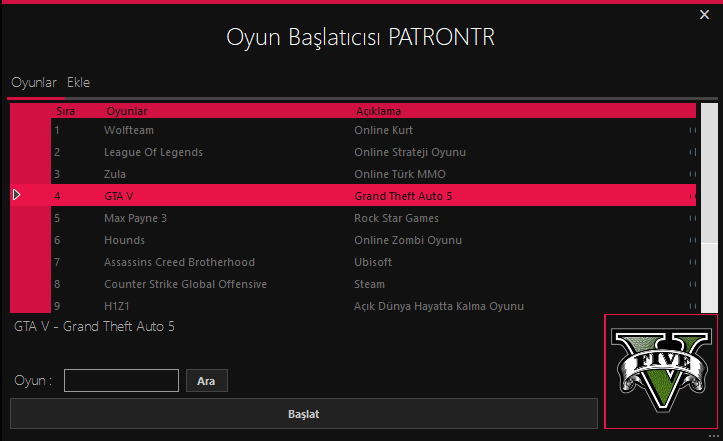The image size is (723, 441).
Task: Focus the Oyun search input field
Action: [x=121, y=381]
